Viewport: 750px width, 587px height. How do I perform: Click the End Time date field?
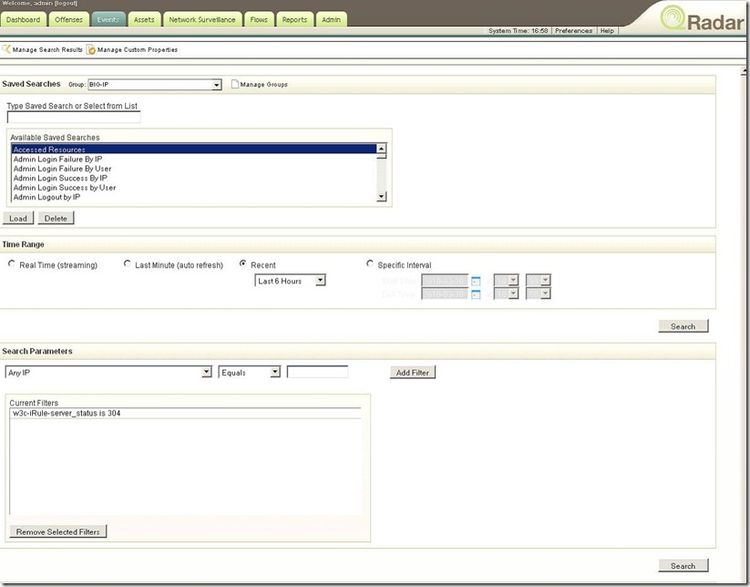[x=445, y=294]
